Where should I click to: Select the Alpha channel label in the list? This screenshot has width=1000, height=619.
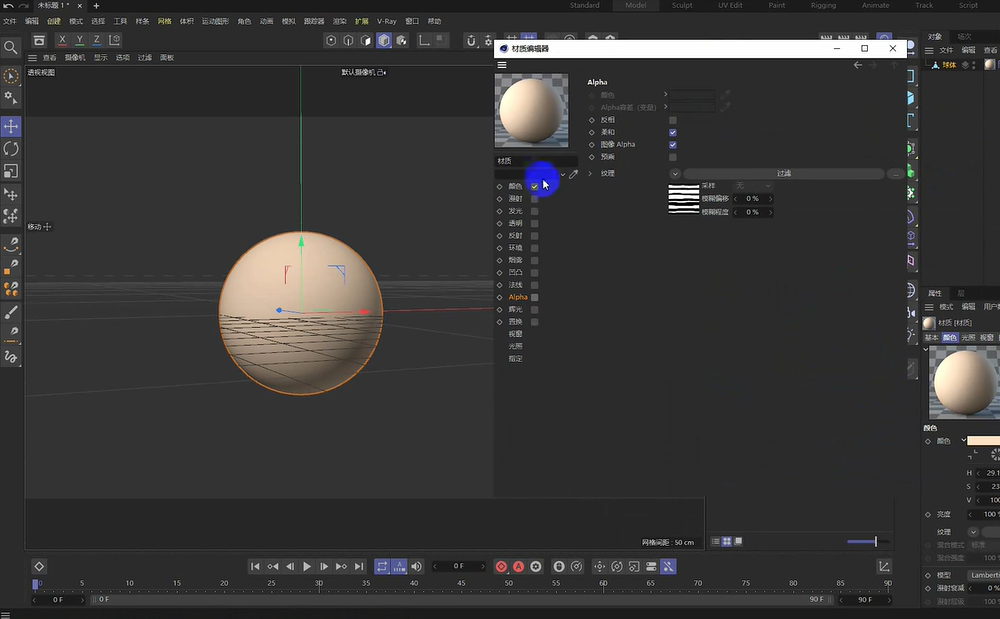pos(519,296)
